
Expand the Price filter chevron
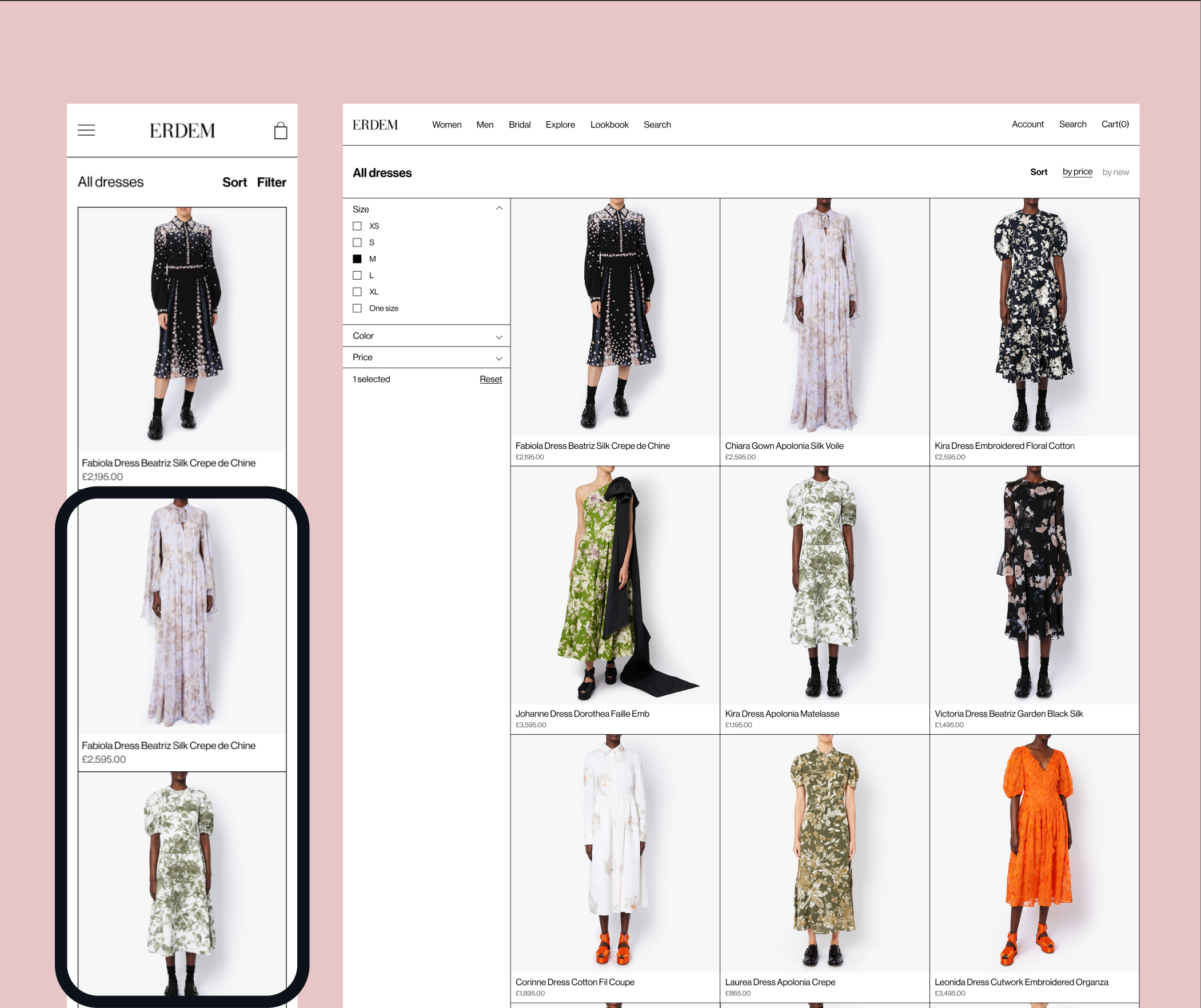coord(498,358)
